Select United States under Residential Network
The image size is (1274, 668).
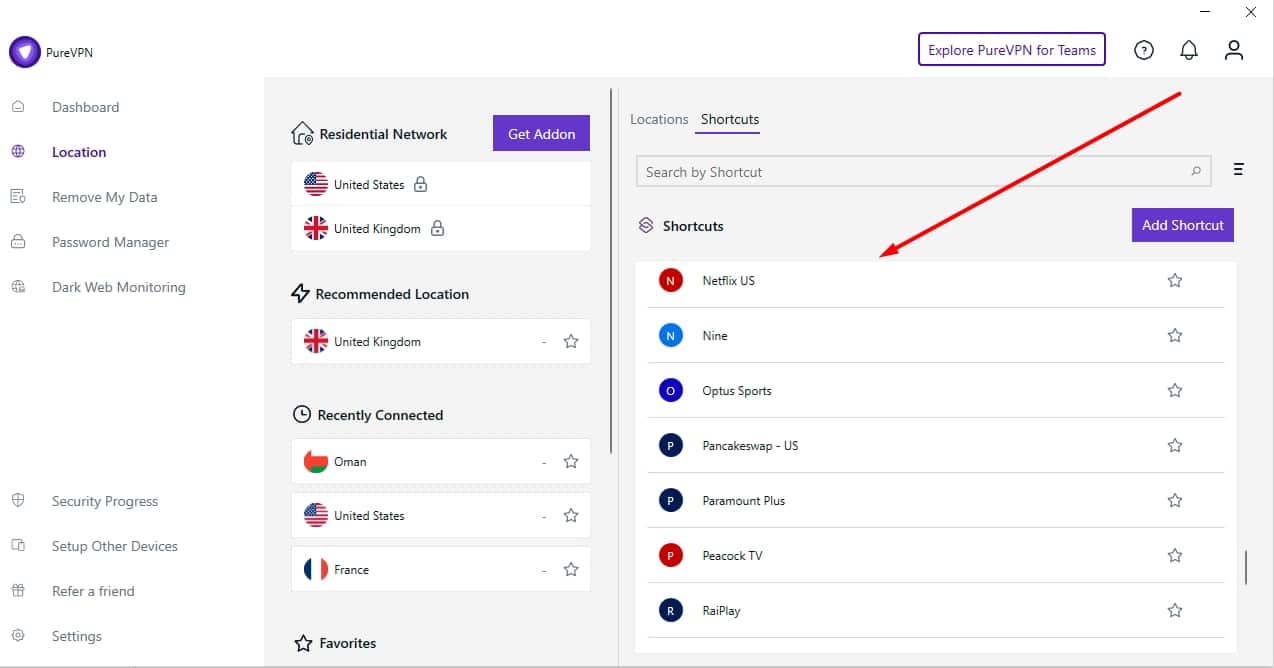(x=369, y=185)
